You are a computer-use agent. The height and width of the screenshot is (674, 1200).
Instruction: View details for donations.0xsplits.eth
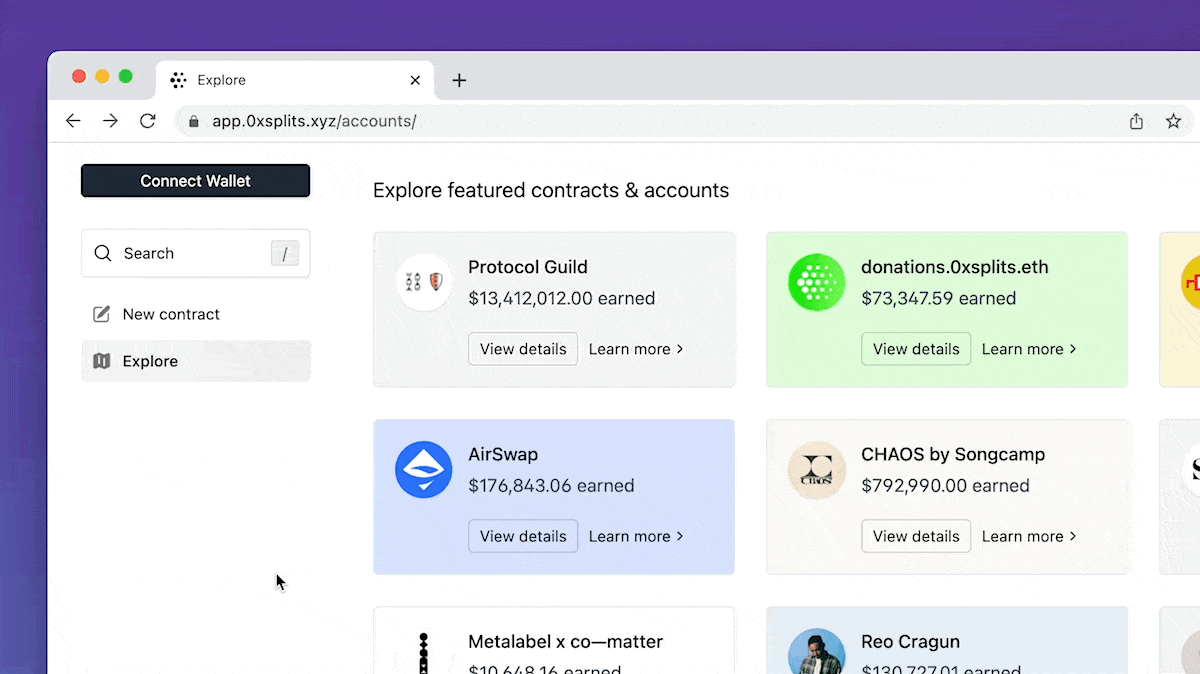click(x=916, y=349)
